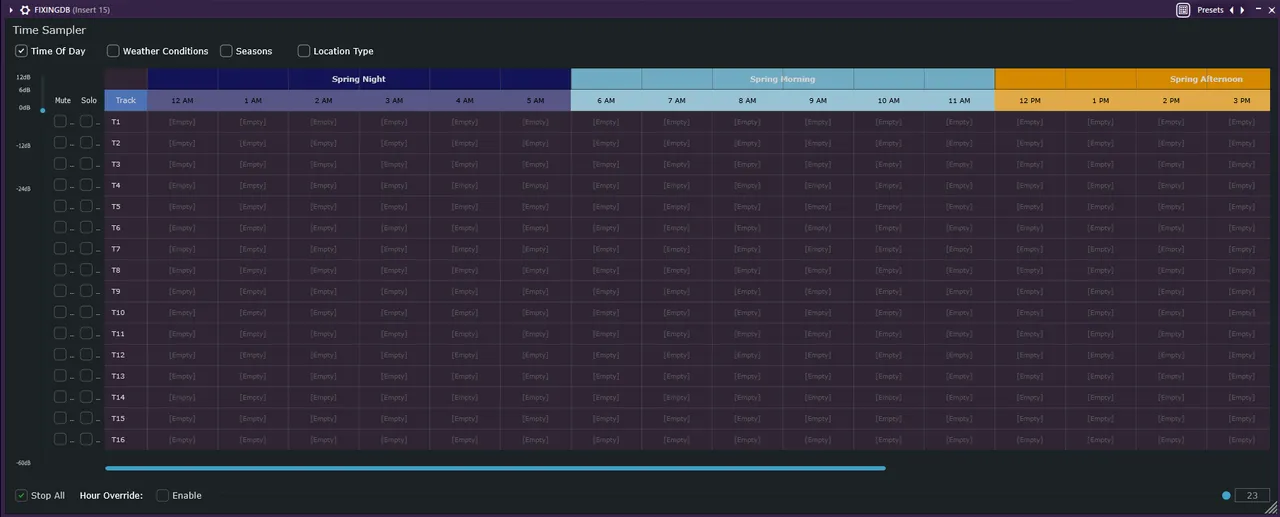Go to the previous preset arrow

pos(1231,10)
